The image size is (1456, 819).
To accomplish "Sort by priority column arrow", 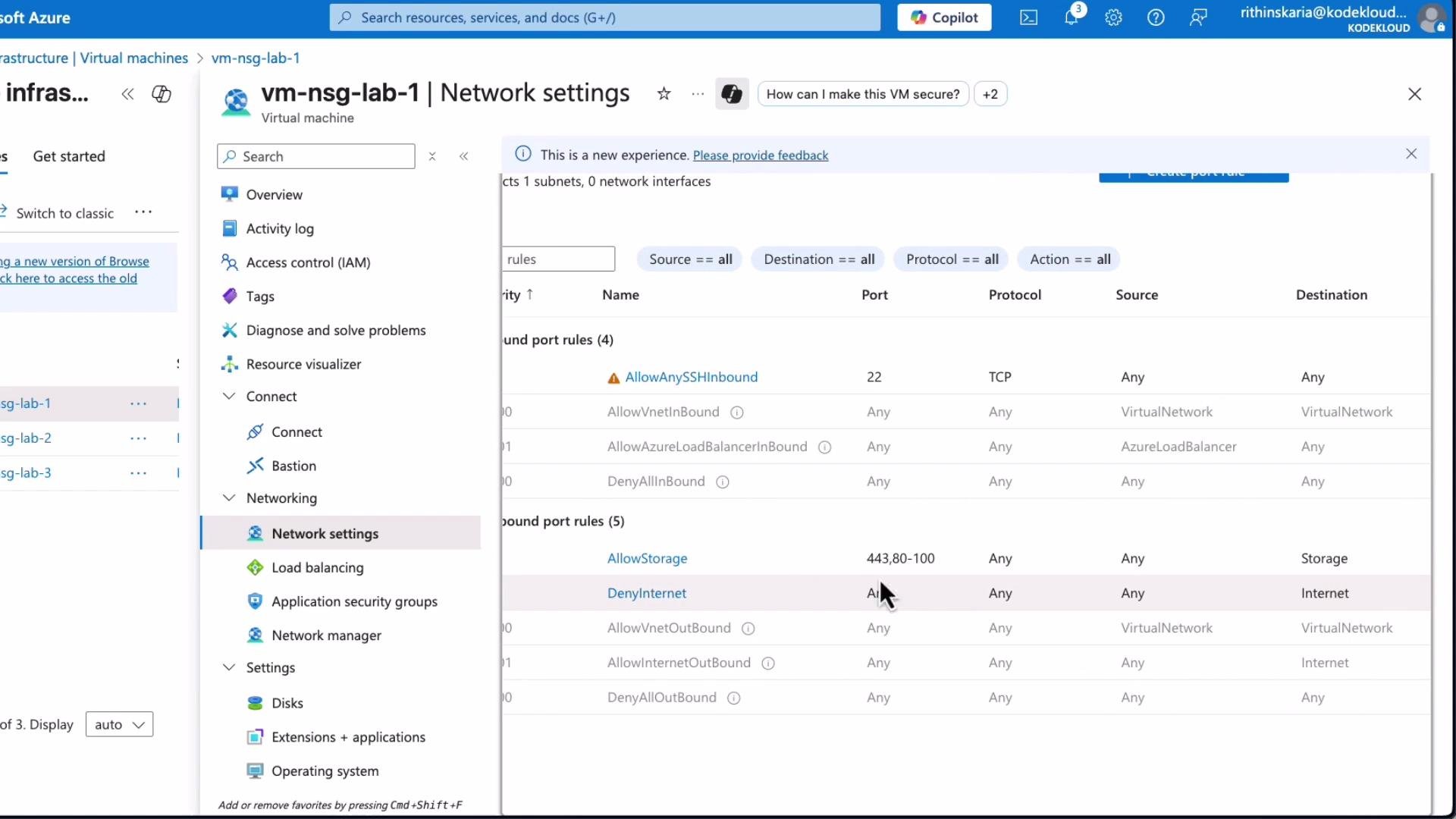I will tap(529, 295).
